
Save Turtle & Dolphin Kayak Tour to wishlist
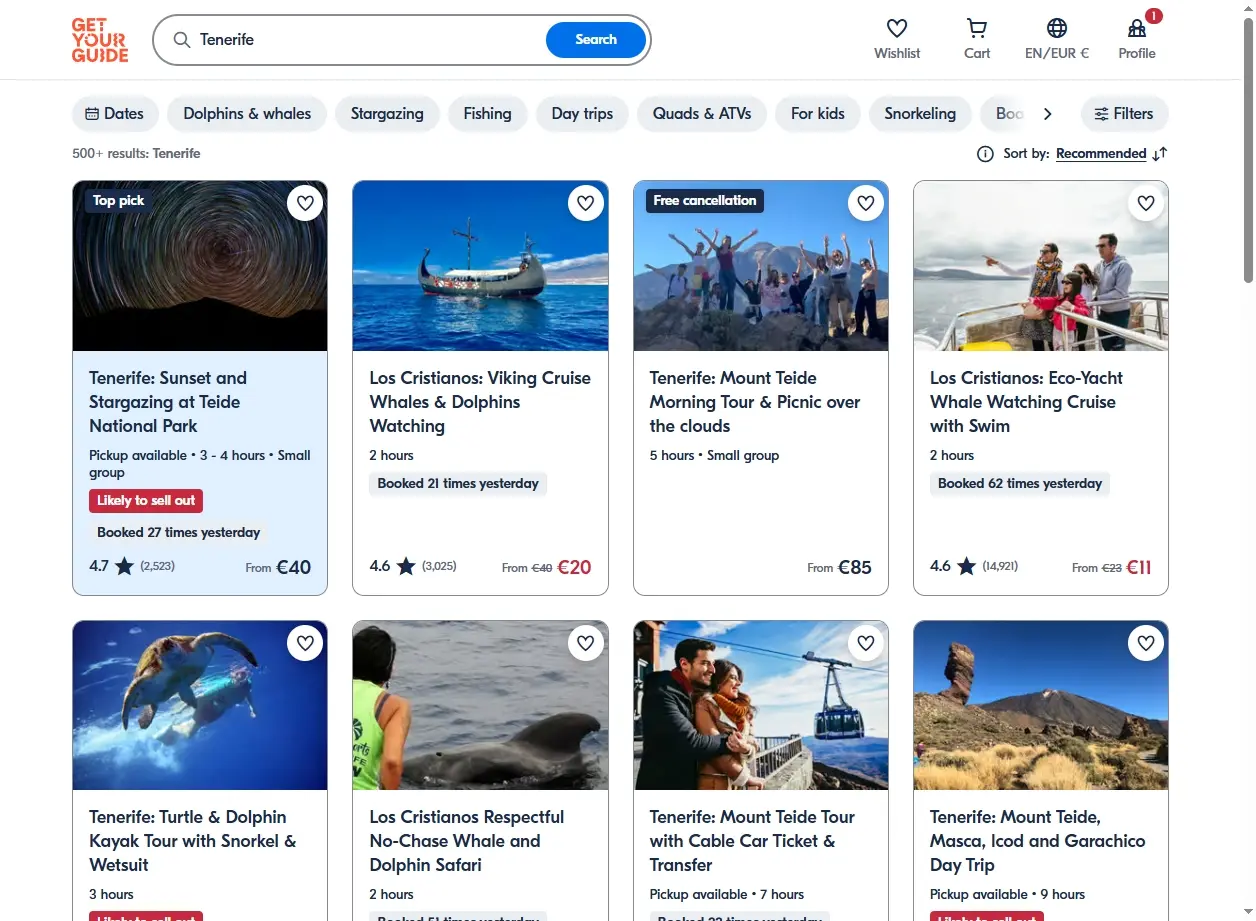click(x=305, y=643)
